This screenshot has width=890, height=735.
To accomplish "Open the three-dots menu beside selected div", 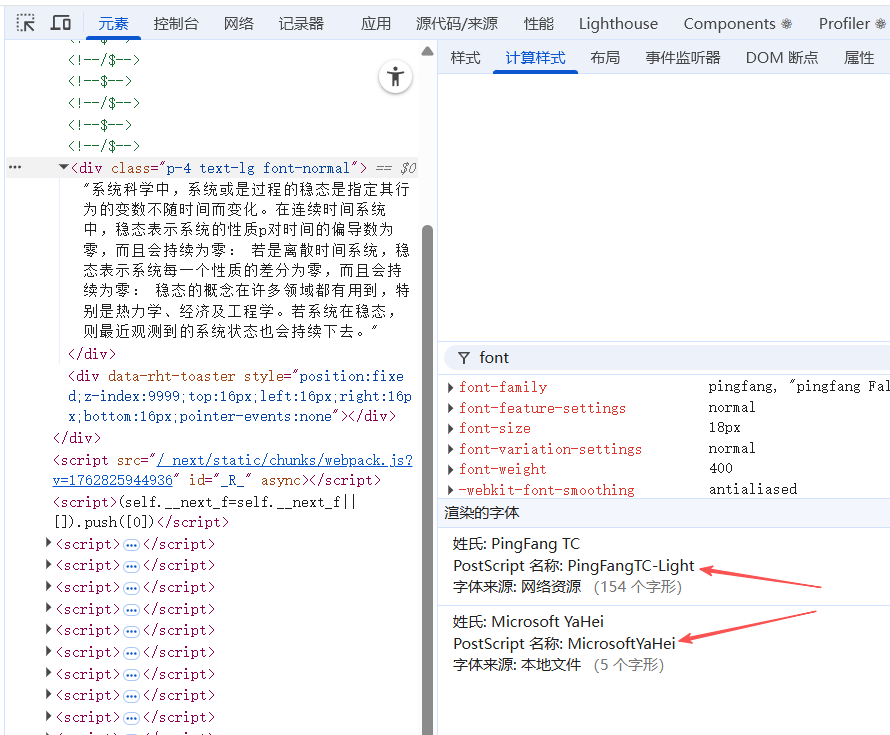I will point(15,168).
